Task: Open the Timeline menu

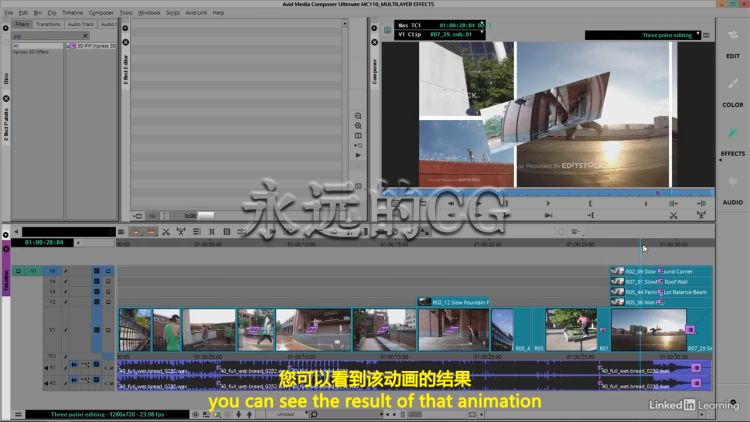Action: pyautogui.click(x=72, y=13)
